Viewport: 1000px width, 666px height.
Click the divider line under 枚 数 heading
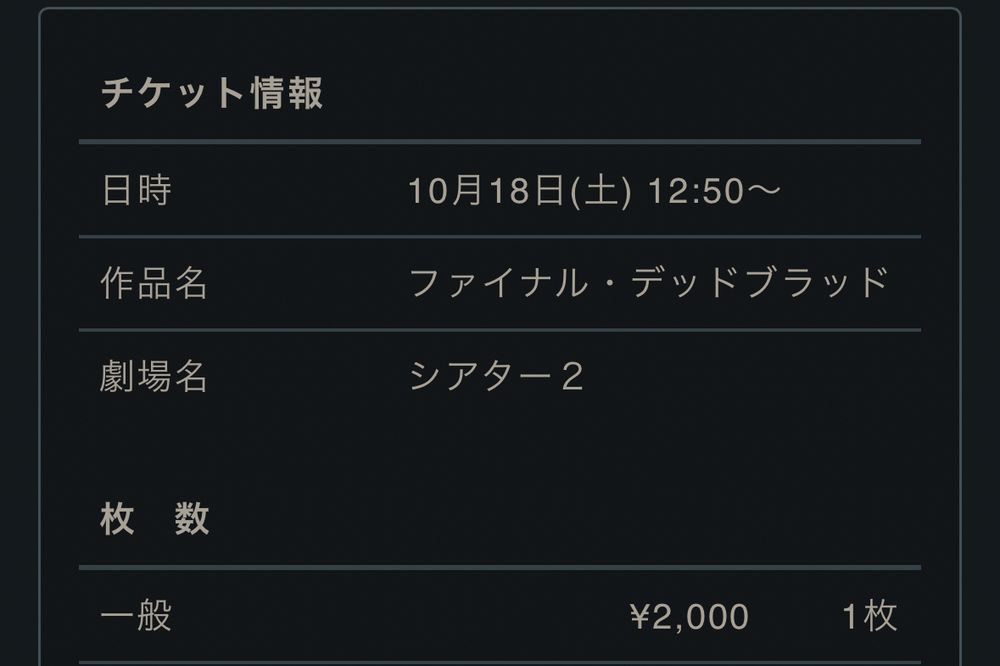pyautogui.click(x=500, y=567)
